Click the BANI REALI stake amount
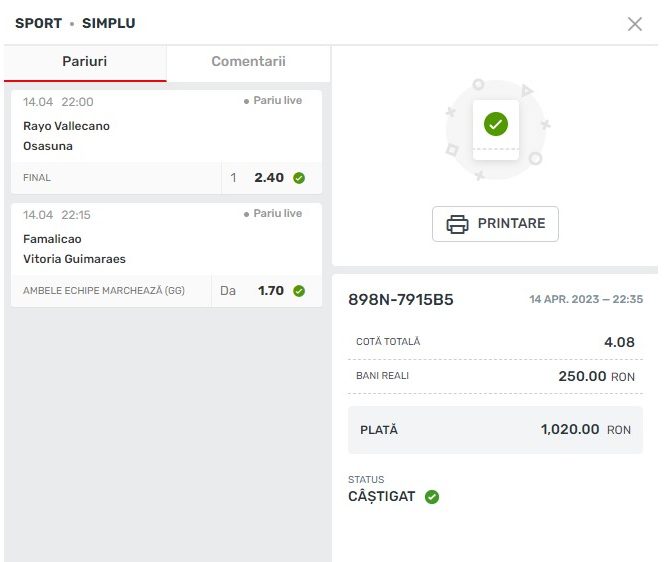Screen dimensions: 670x562 tap(582, 377)
